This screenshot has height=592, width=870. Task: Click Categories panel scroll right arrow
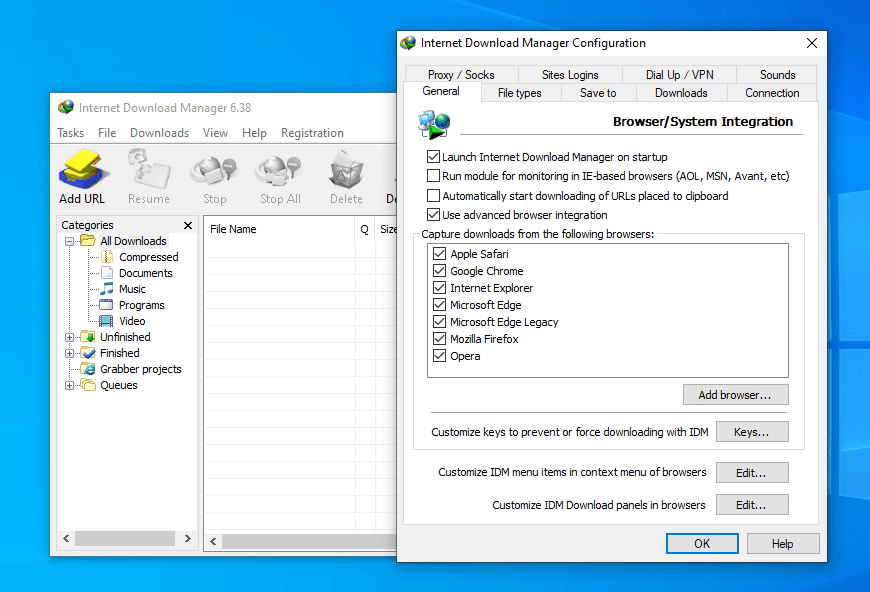click(188, 538)
